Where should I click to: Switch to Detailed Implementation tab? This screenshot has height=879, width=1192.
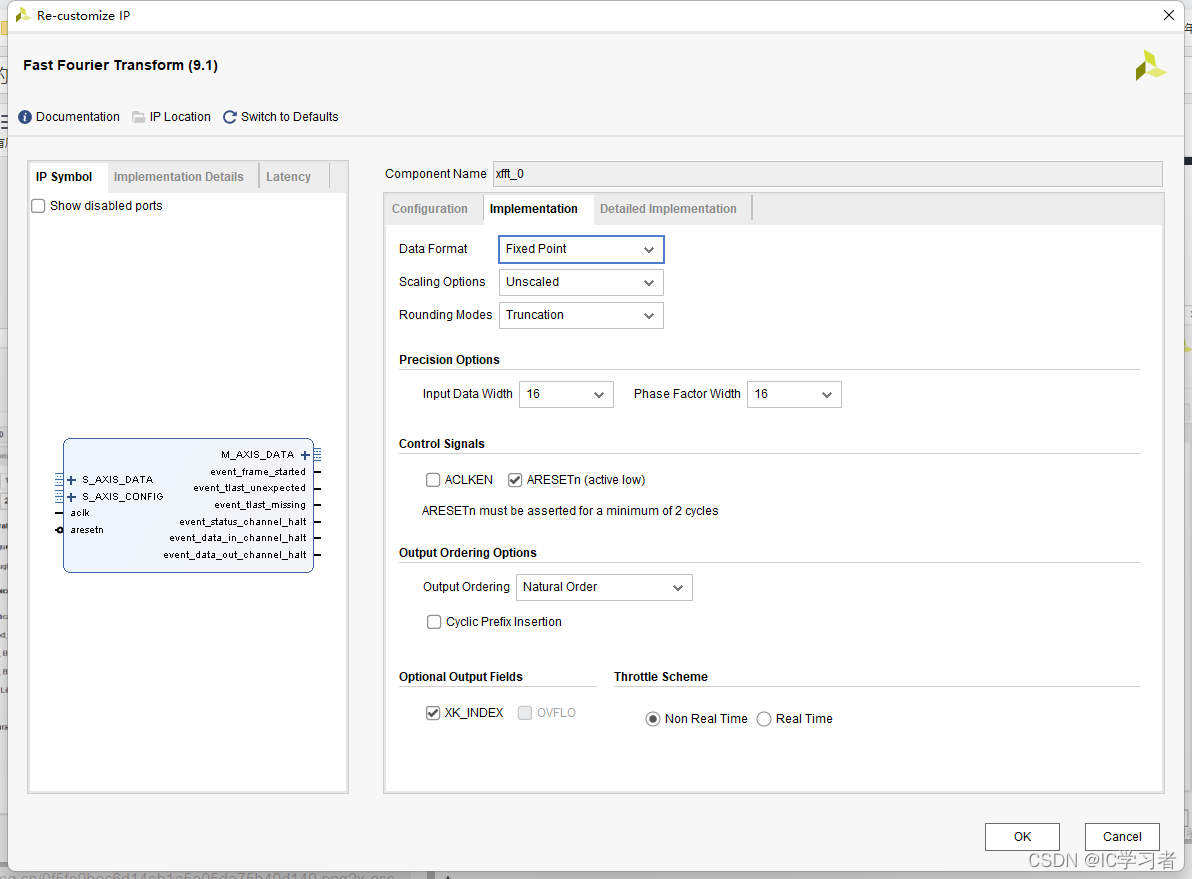click(x=668, y=209)
